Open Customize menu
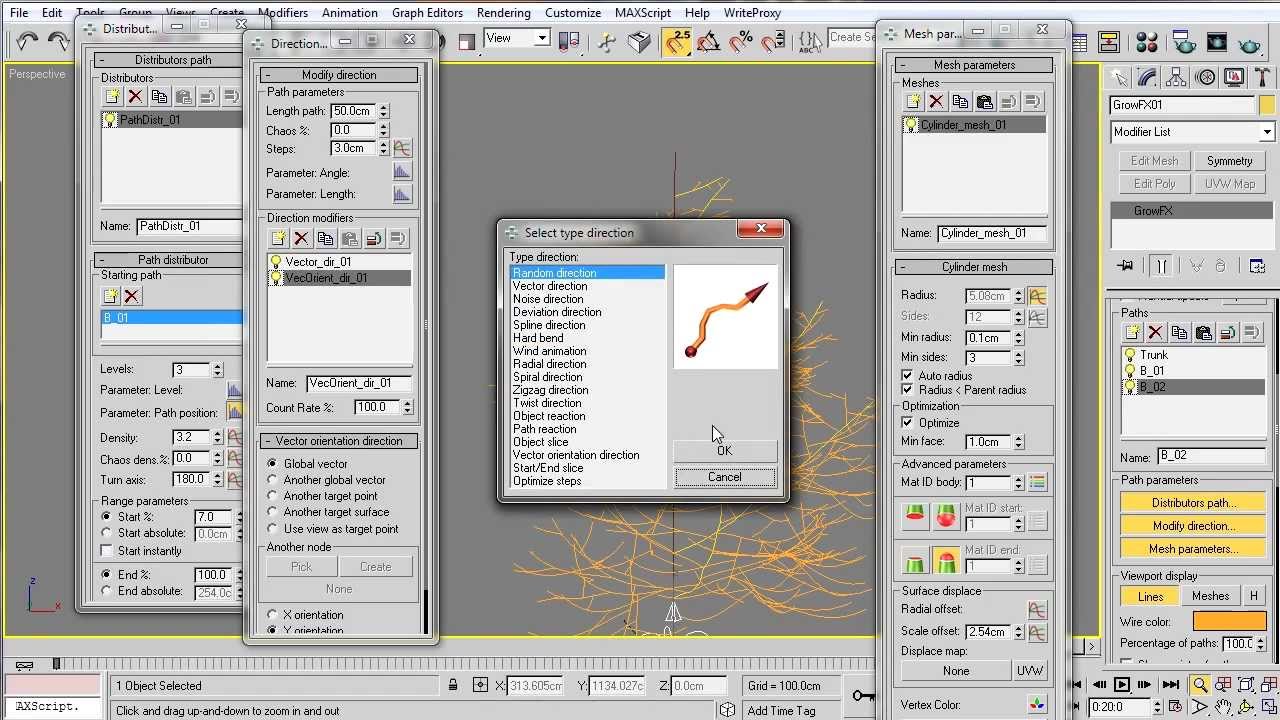The width and height of the screenshot is (1280, 720). coord(573,13)
